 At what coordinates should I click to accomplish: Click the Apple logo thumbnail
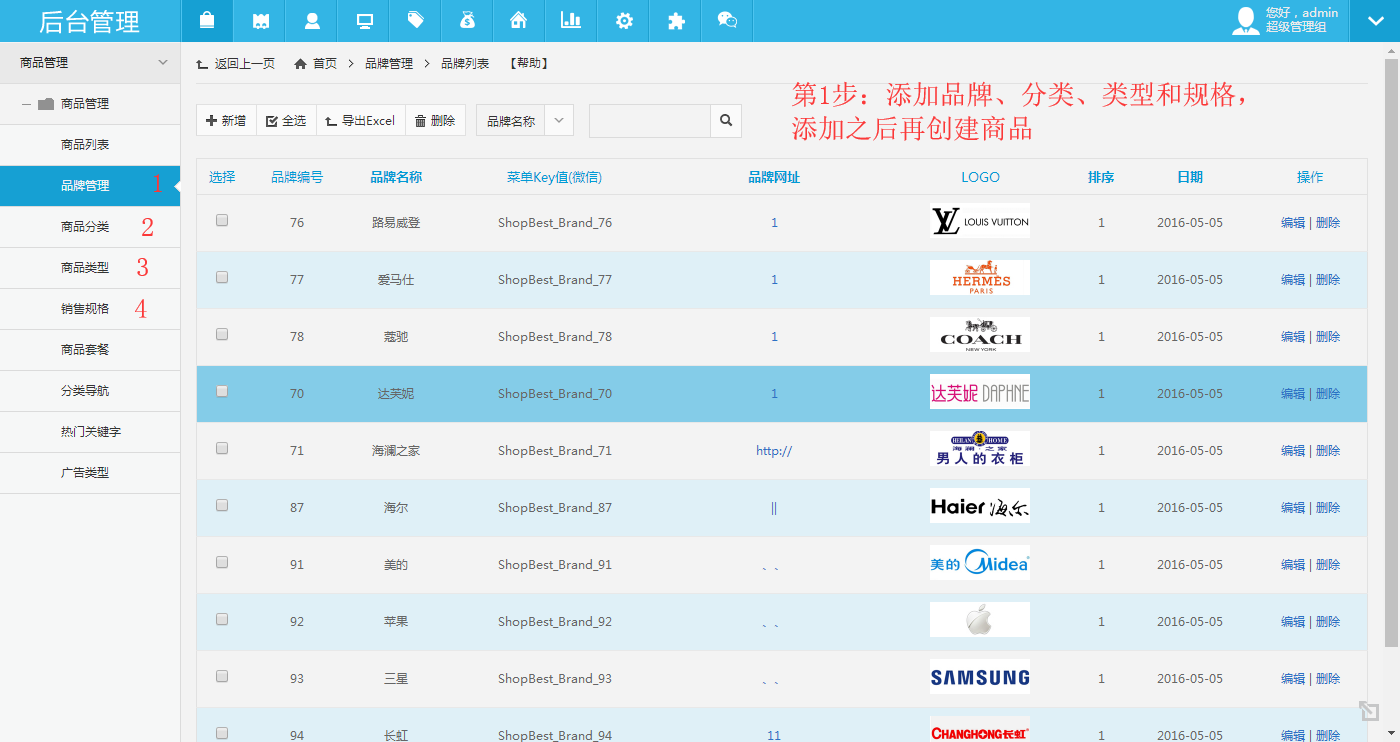point(979,620)
